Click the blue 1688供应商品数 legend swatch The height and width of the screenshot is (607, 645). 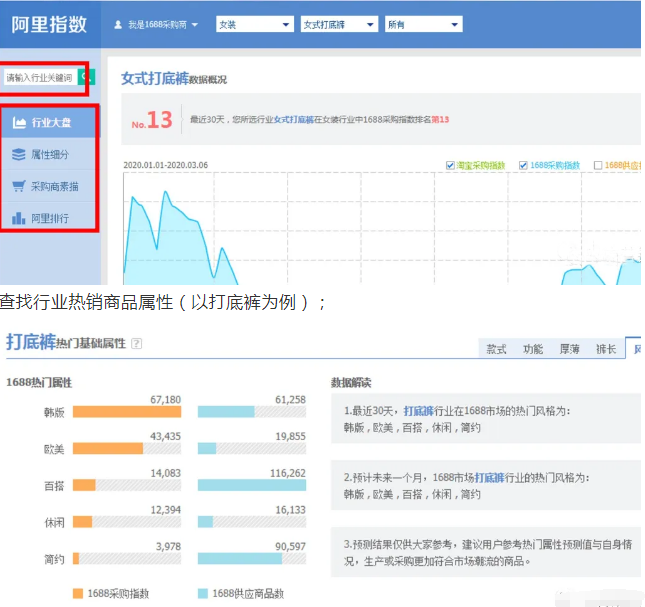click(202, 593)
